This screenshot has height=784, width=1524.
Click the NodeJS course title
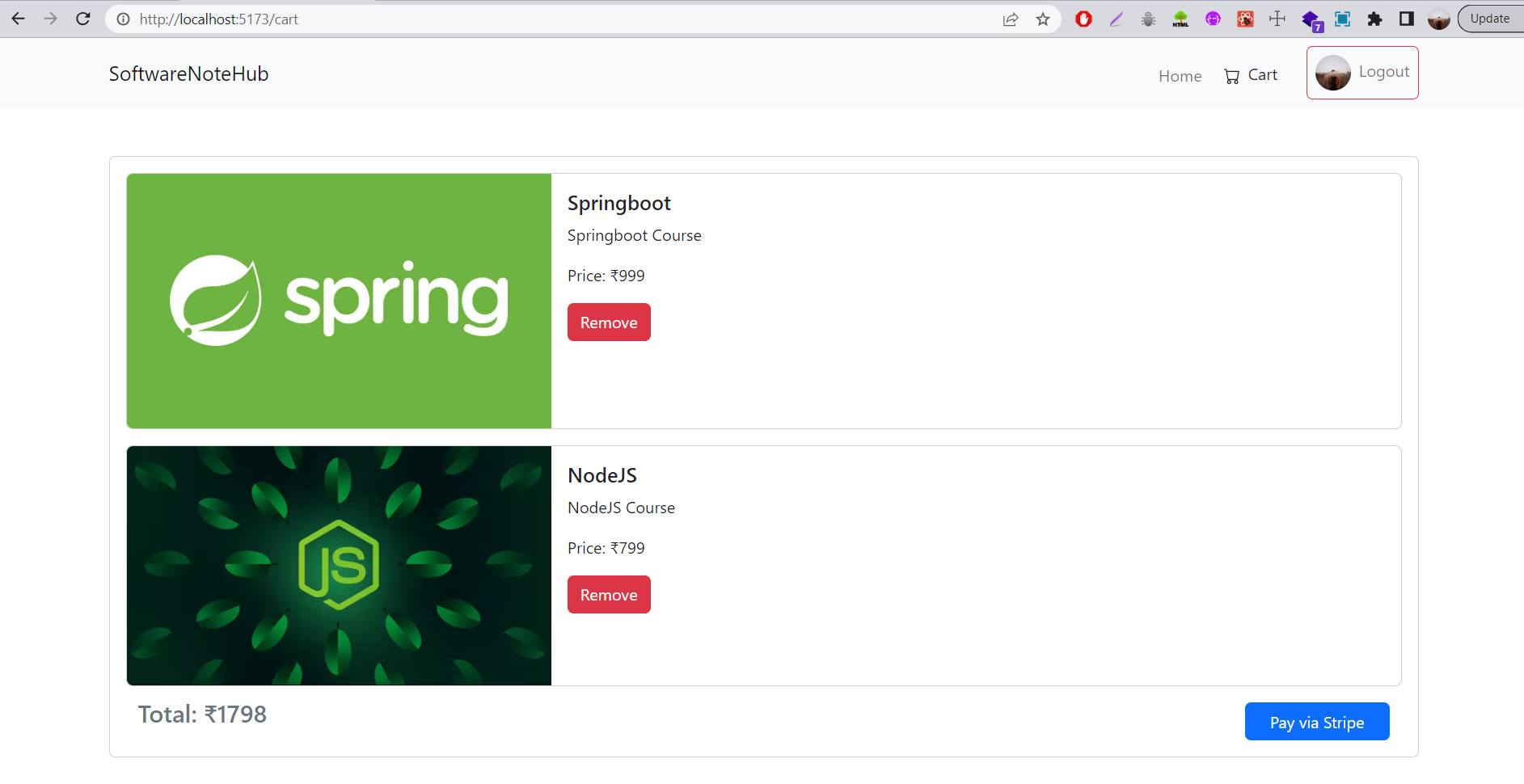(602, 475)
